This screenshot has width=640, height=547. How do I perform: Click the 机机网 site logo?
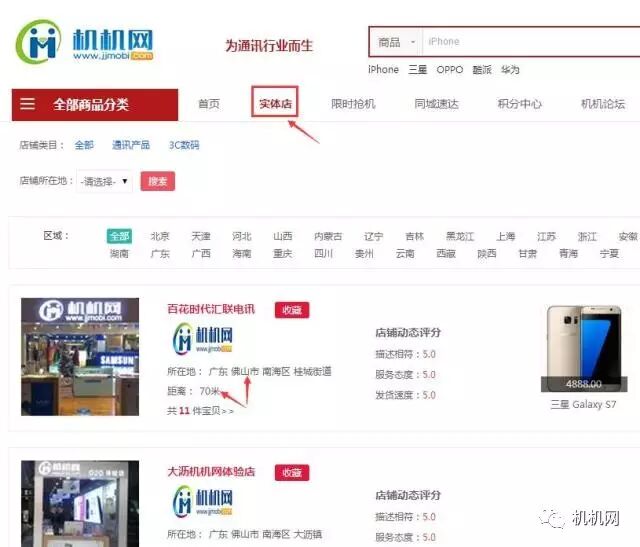coord(84,42)
